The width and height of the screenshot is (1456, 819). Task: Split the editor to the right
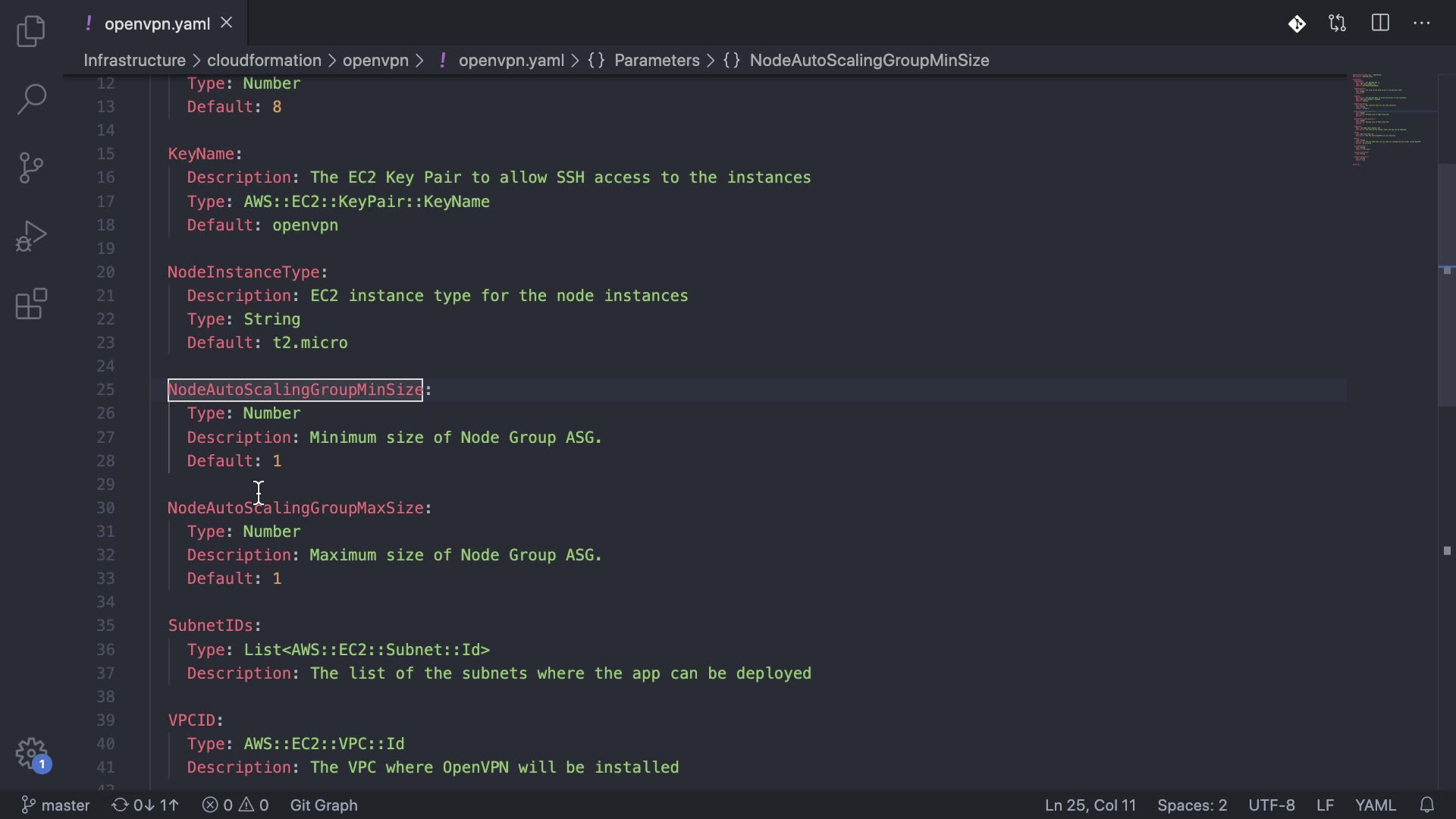(1380, 24)
